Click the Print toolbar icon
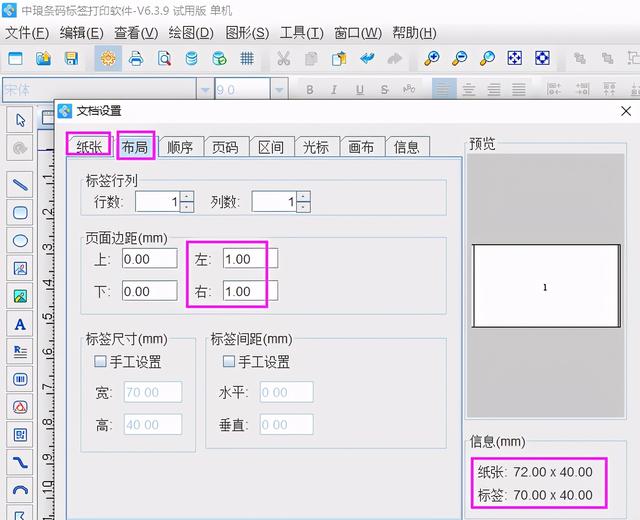 (136, 58)
